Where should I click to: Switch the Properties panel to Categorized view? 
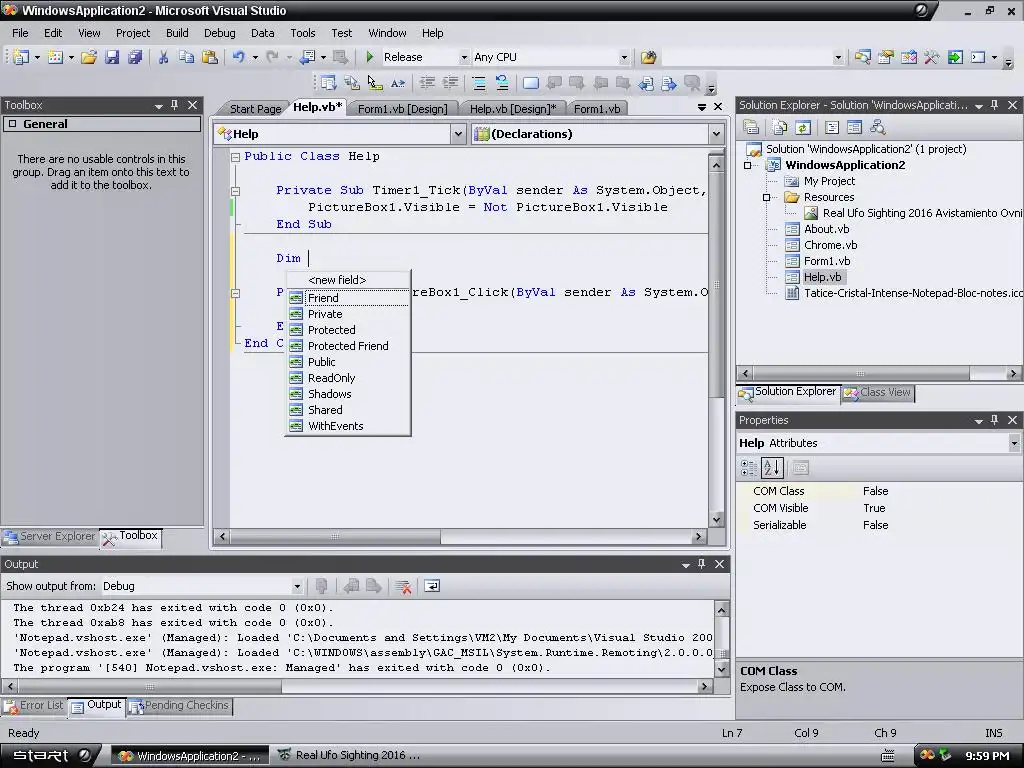[x=748, y=468]
